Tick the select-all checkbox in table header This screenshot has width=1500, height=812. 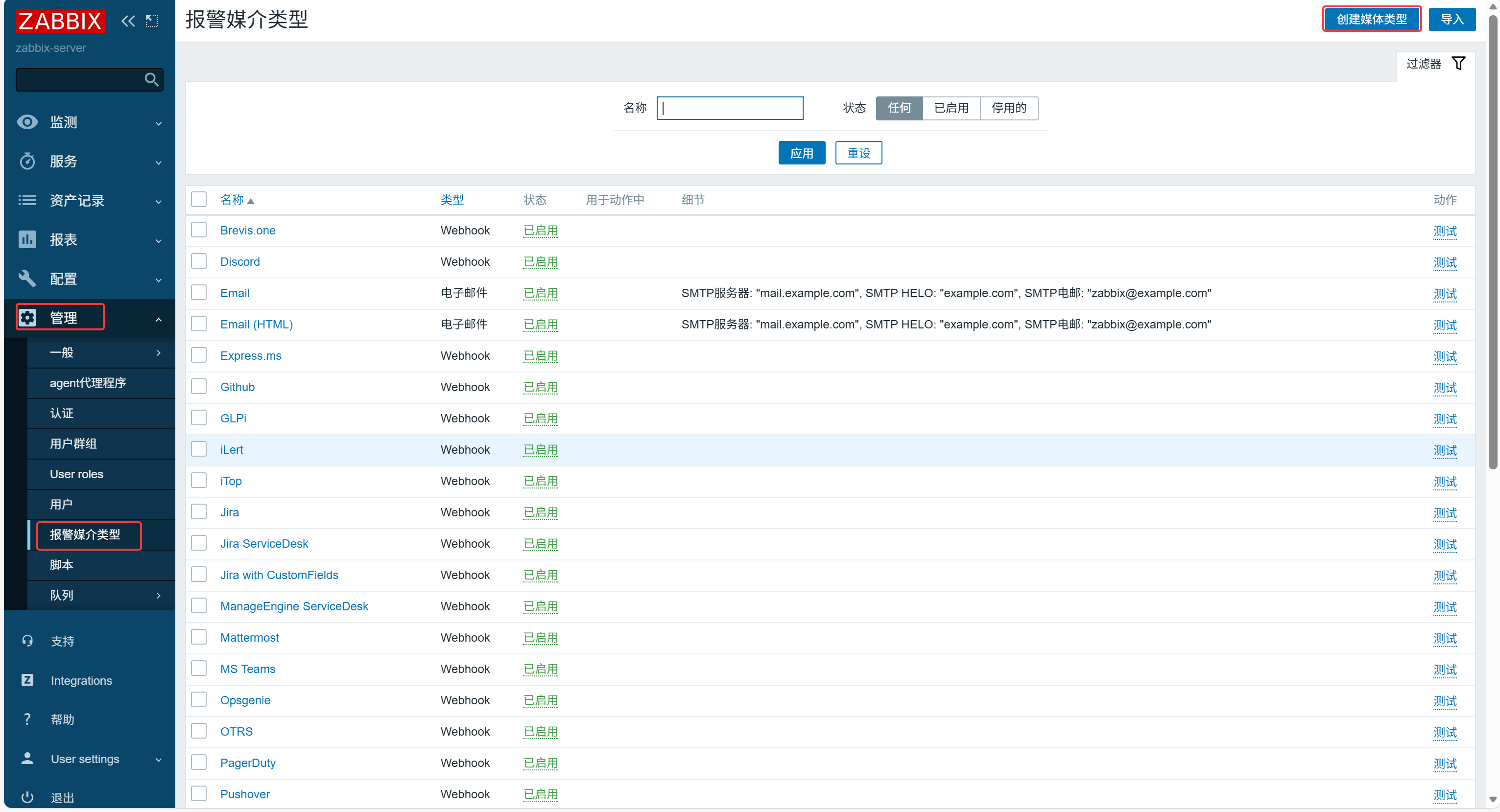pos(199,199)
